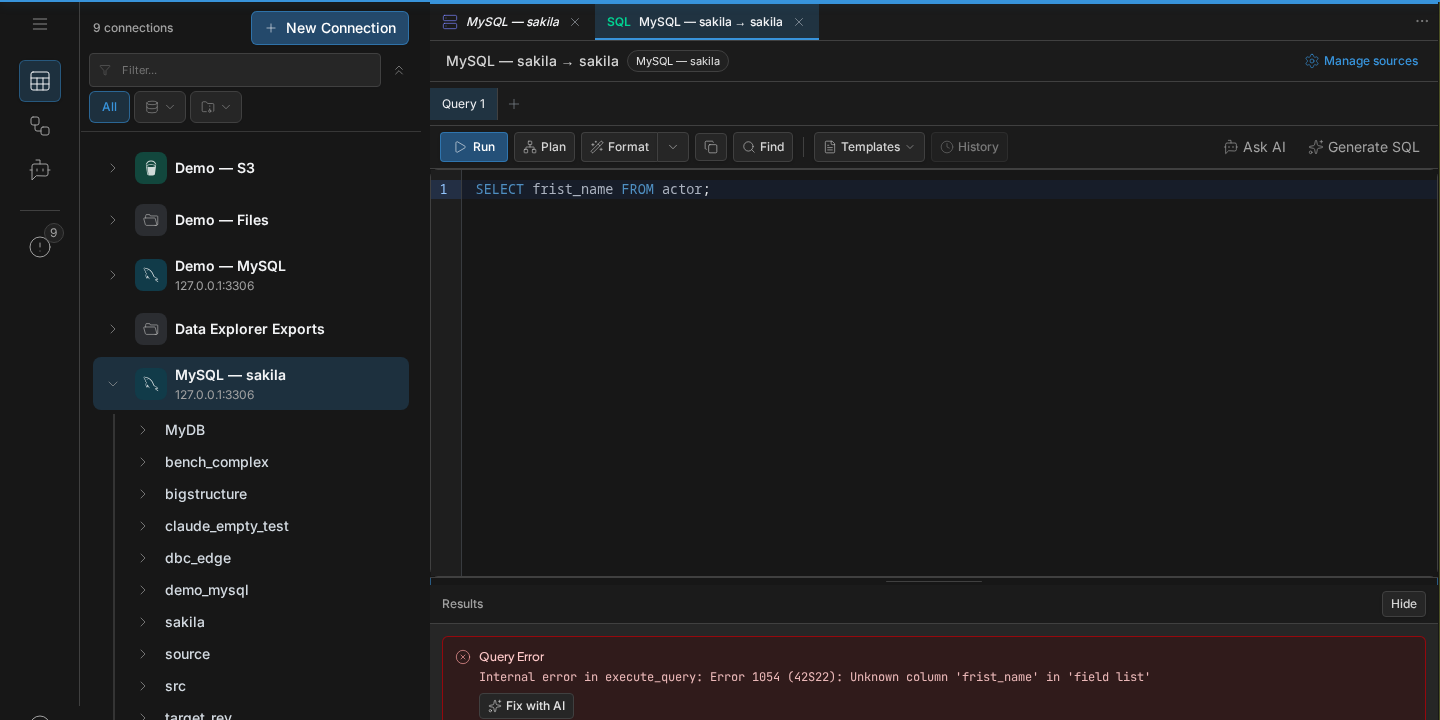Click Ask AI

pyautogui.click(x=1254, y=147)
